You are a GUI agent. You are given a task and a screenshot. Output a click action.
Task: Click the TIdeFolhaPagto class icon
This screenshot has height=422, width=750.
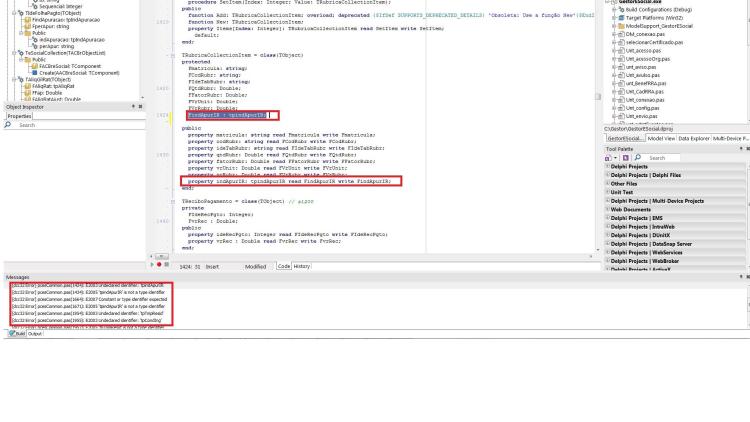point(21,13)
